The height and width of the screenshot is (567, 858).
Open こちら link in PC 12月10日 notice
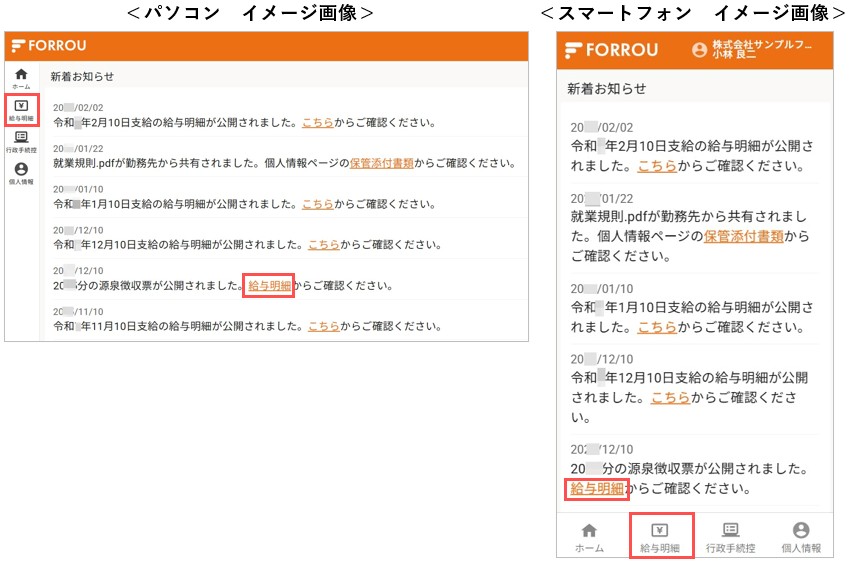[x=324, y=245]
